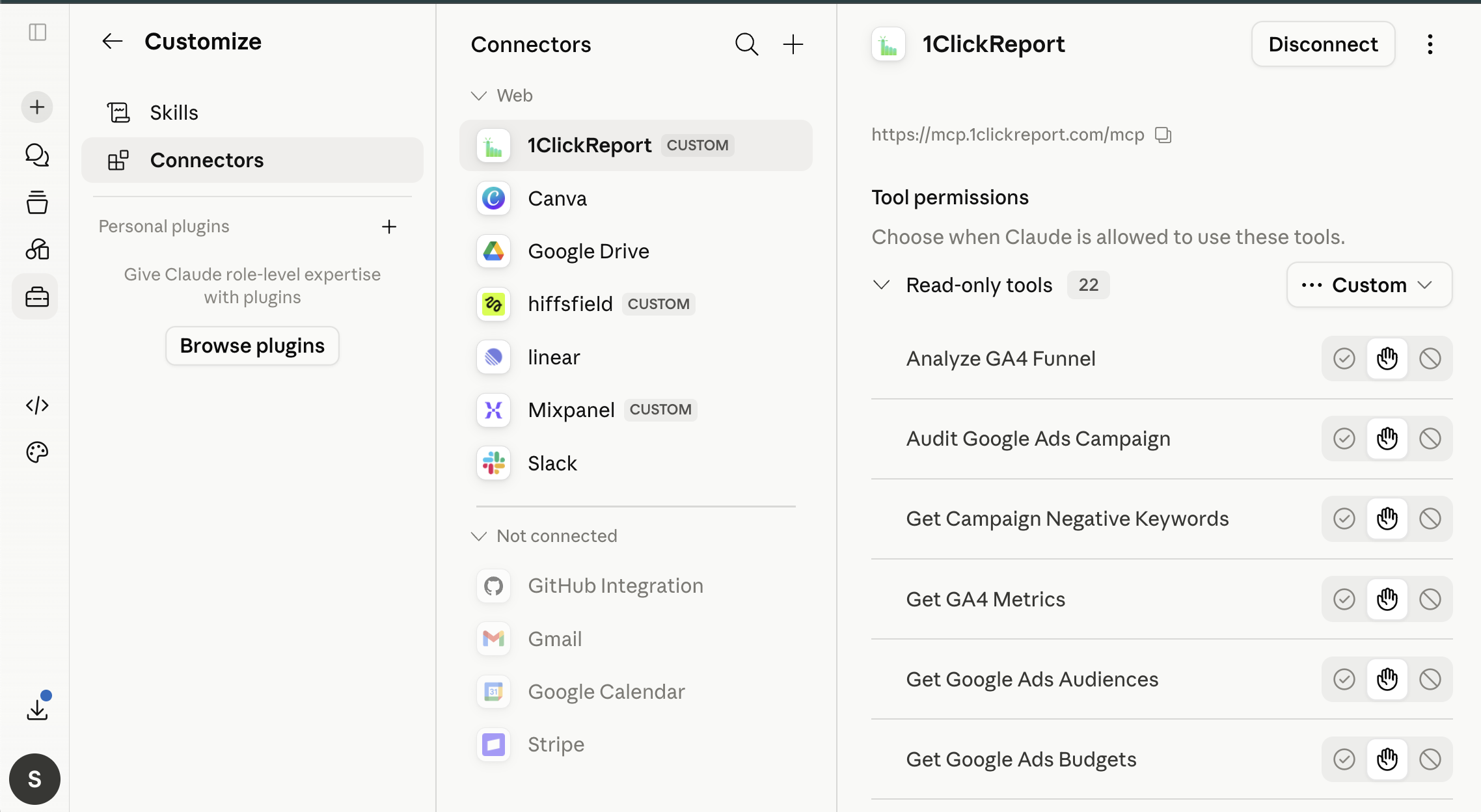Viewport: 1481px width, 812px height.
Task: Open the palette icon in sidebar
Action: pos(37,452)
